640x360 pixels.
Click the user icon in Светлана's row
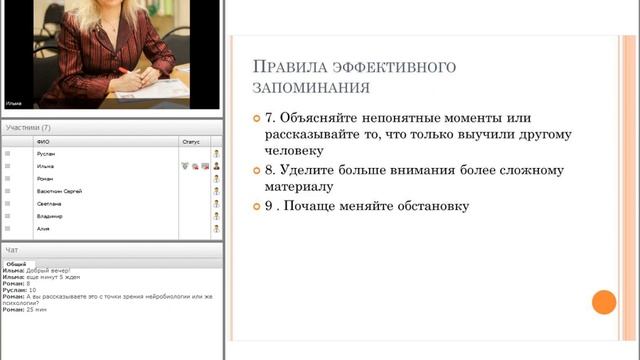216,203
